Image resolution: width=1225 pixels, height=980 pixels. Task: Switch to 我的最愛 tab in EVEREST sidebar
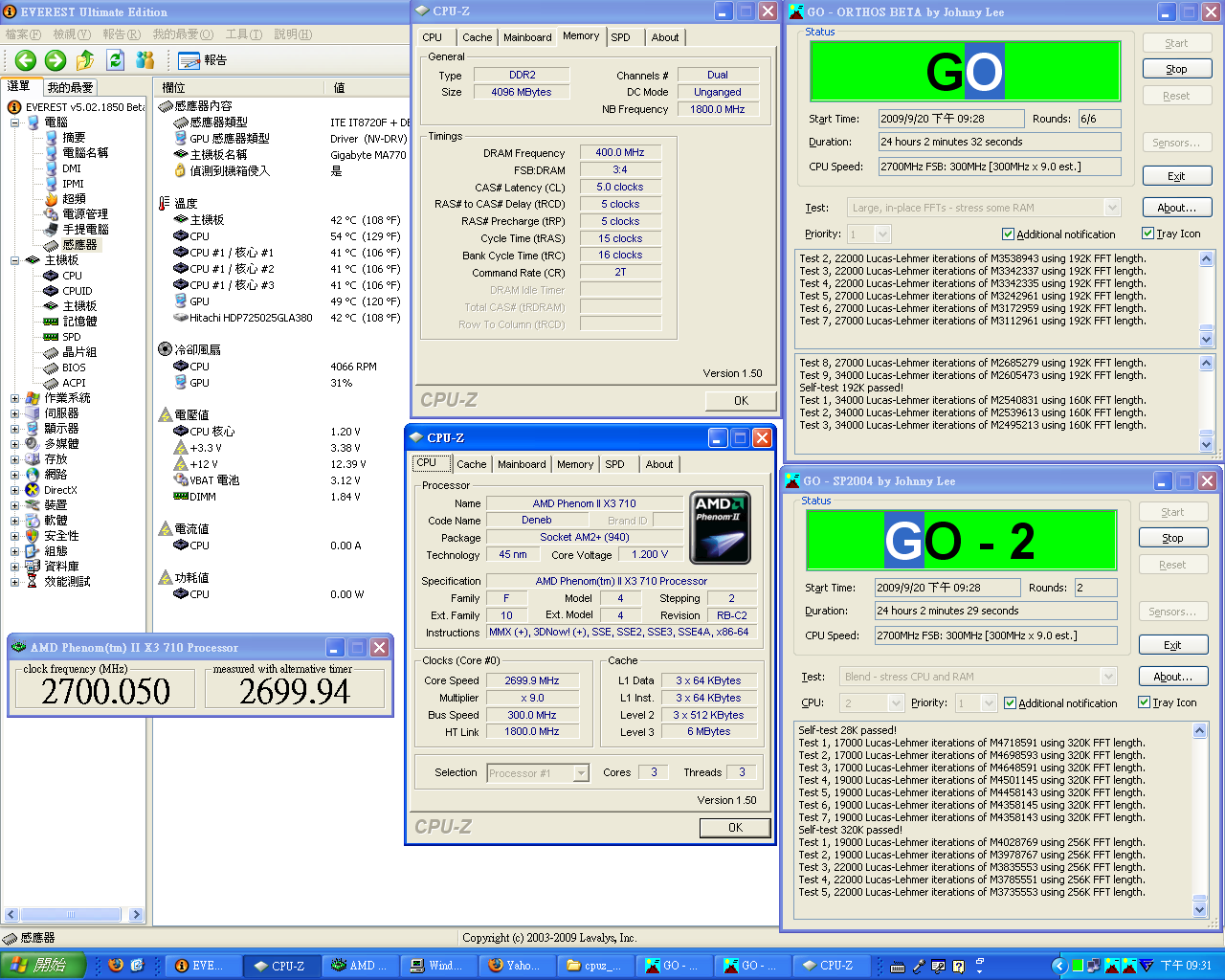point(71,87)
